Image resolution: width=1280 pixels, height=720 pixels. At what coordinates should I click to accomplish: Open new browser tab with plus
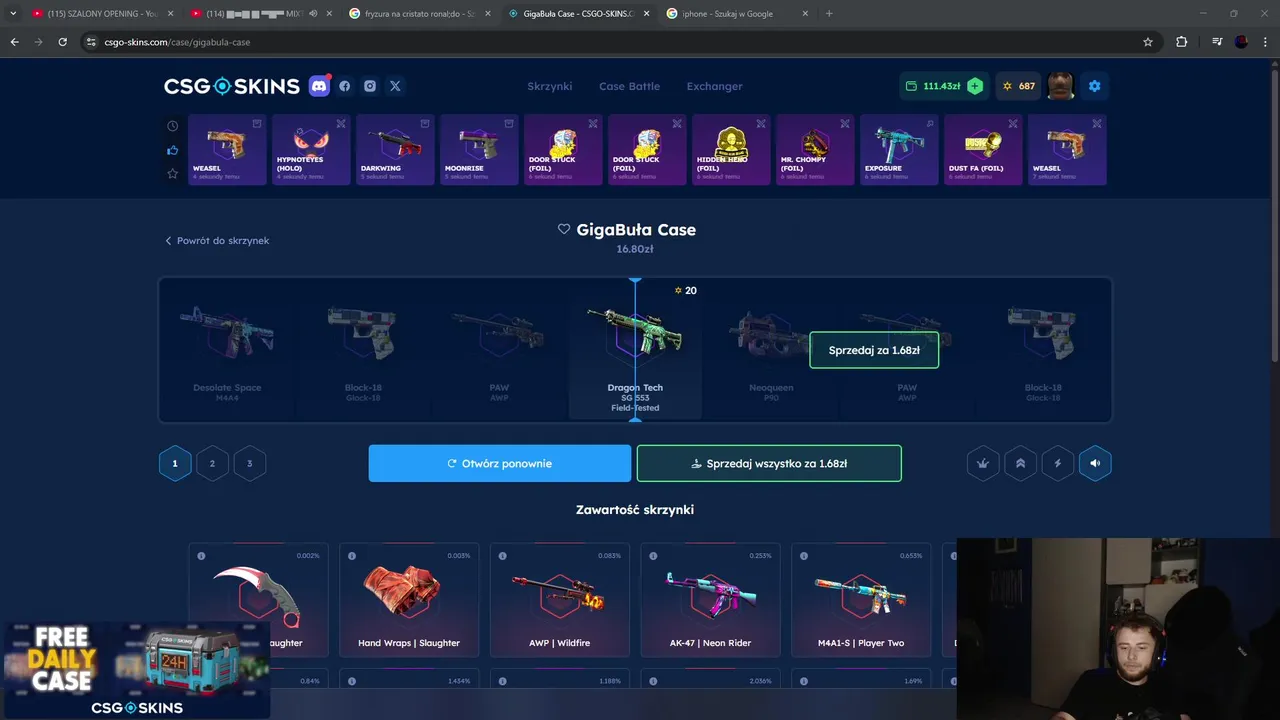(x=829, y=14)
